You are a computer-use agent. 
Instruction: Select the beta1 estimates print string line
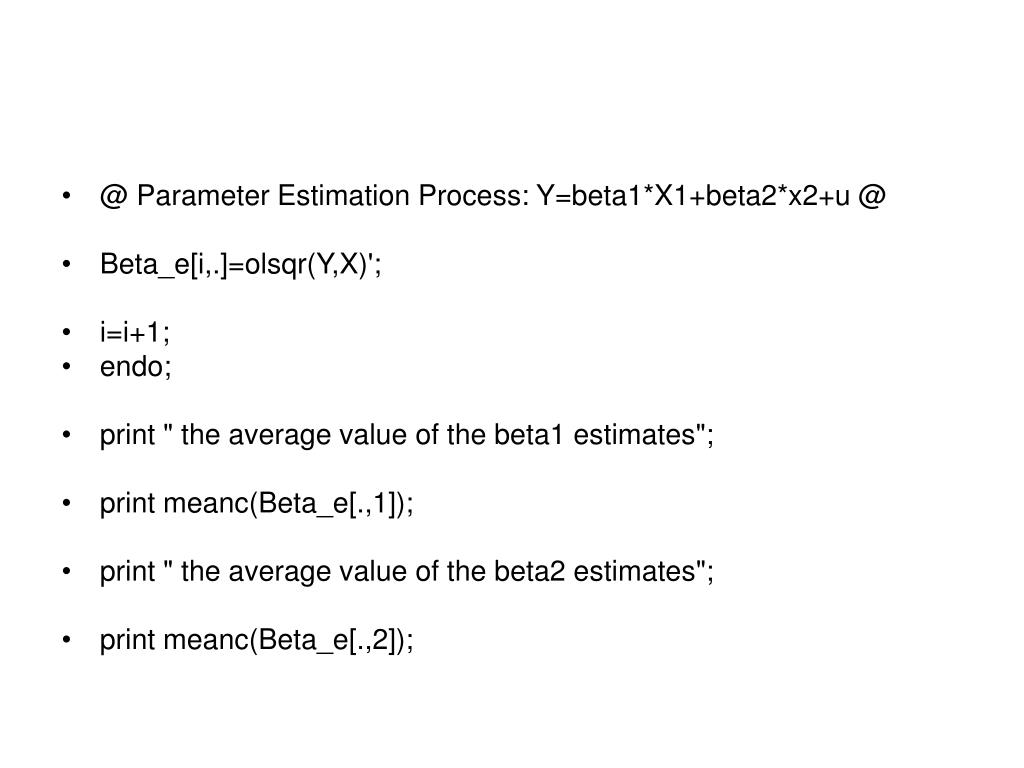coord(407,435)
